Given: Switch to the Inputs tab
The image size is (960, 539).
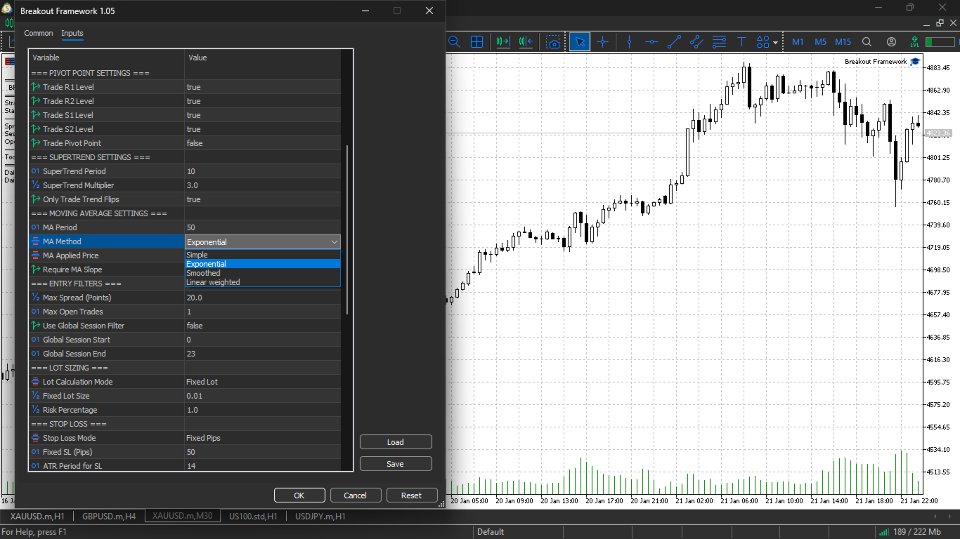Looking at the screenshot, I should coord(72,33).
